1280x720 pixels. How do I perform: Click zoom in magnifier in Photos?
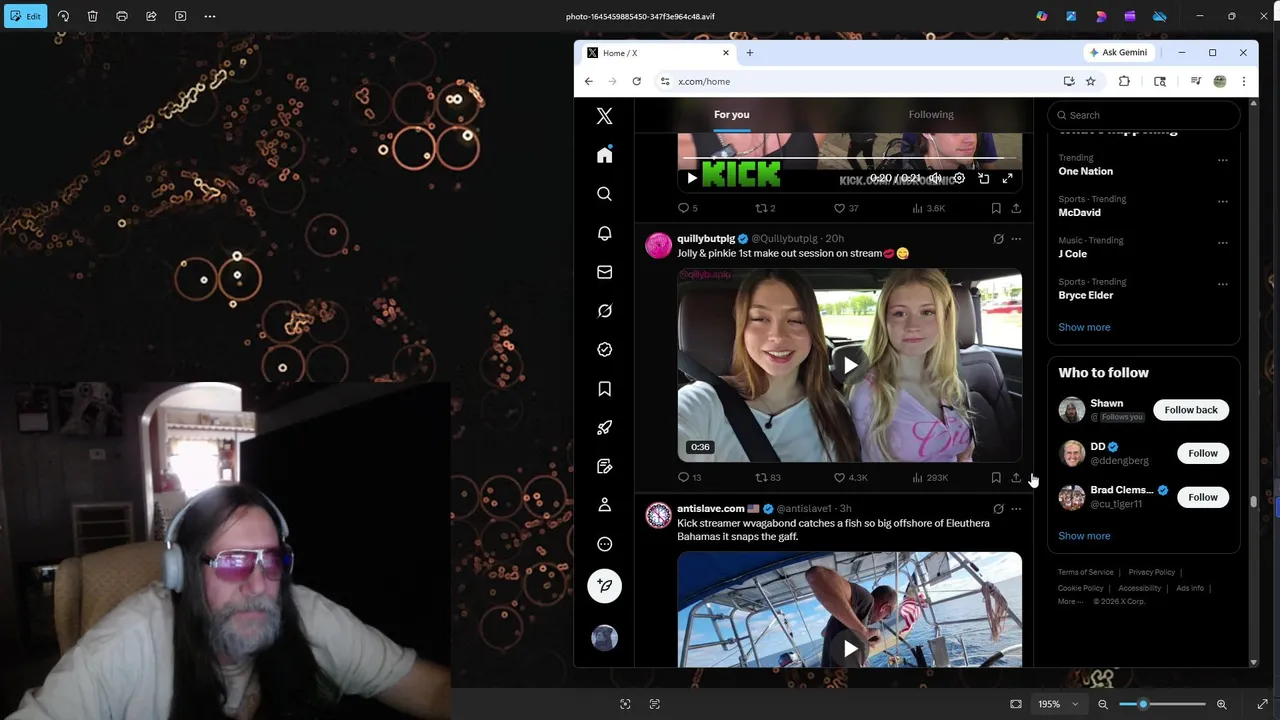click(1221, 704)
